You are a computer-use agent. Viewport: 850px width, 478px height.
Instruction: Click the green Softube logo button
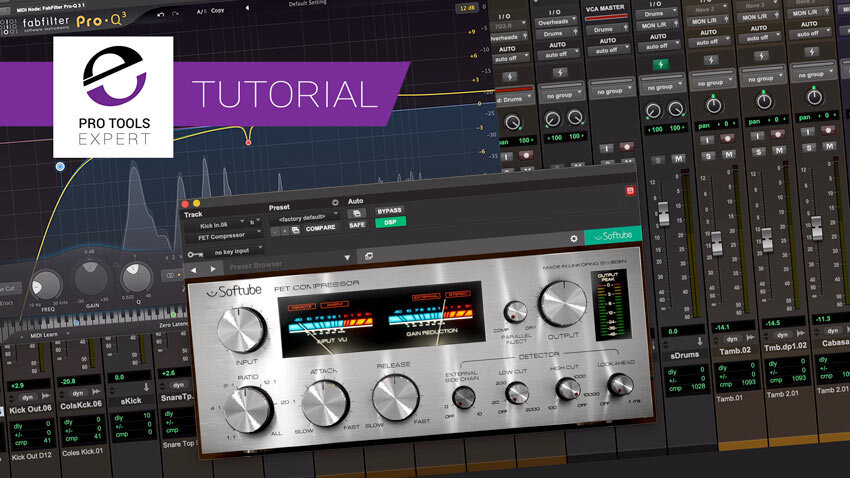[613, 236]
